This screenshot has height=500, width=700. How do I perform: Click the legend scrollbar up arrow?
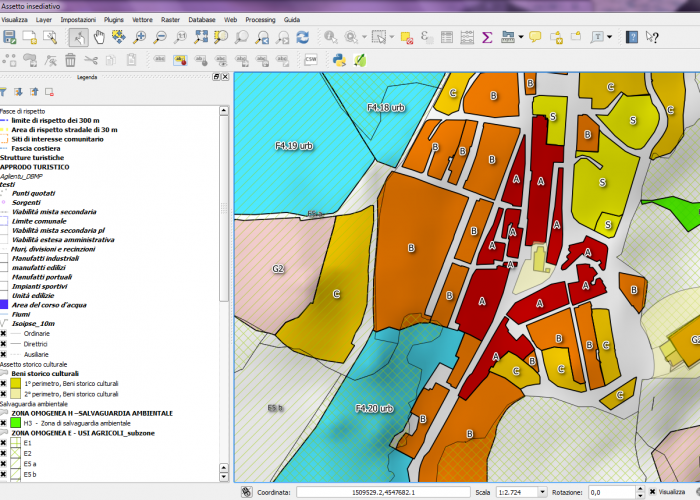click(224, 110)
